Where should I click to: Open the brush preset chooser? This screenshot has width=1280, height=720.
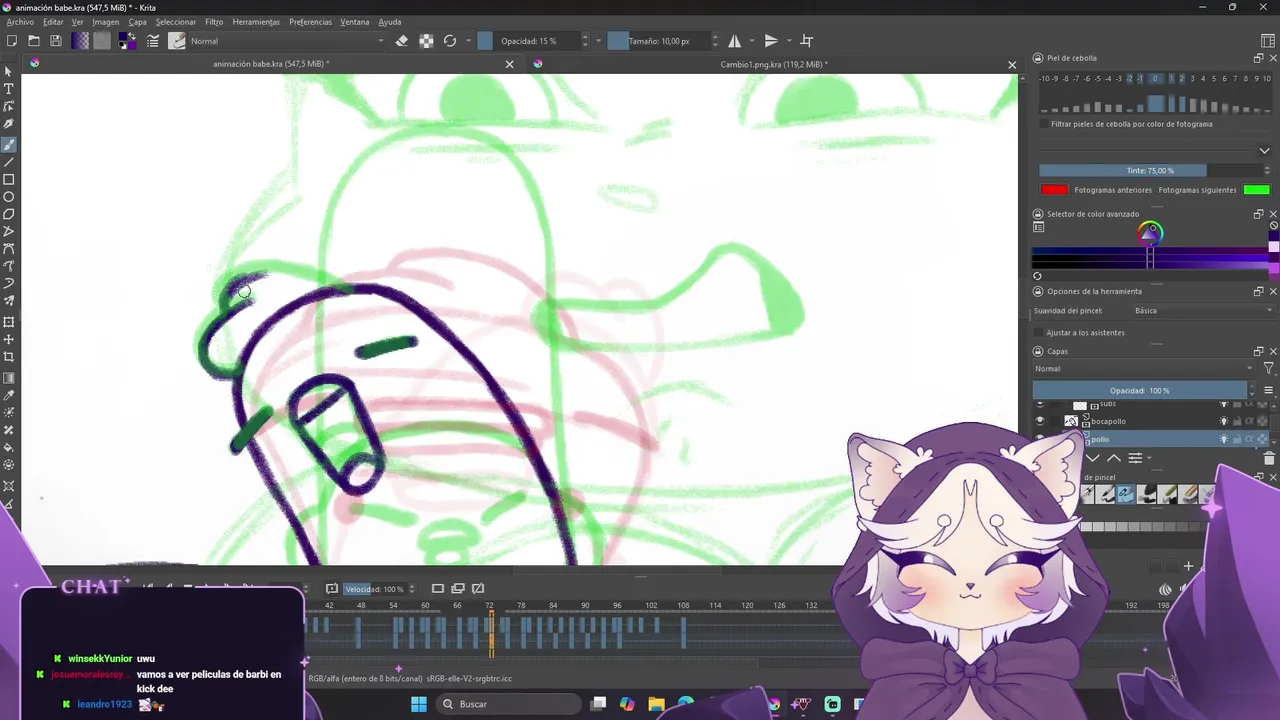pyautogui.click(x=177, y=41)
